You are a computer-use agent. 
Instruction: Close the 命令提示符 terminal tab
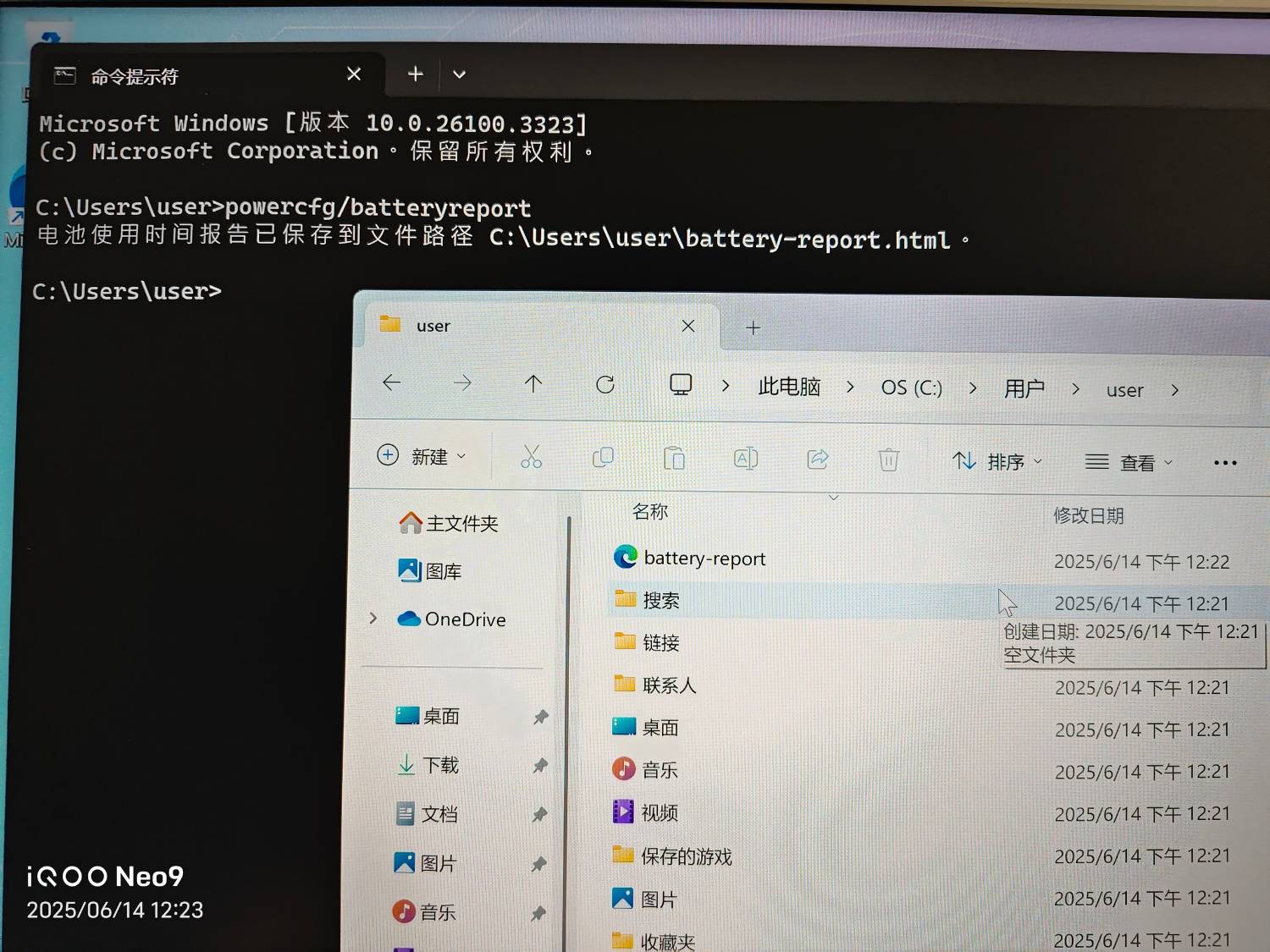[x=354, y=74]
